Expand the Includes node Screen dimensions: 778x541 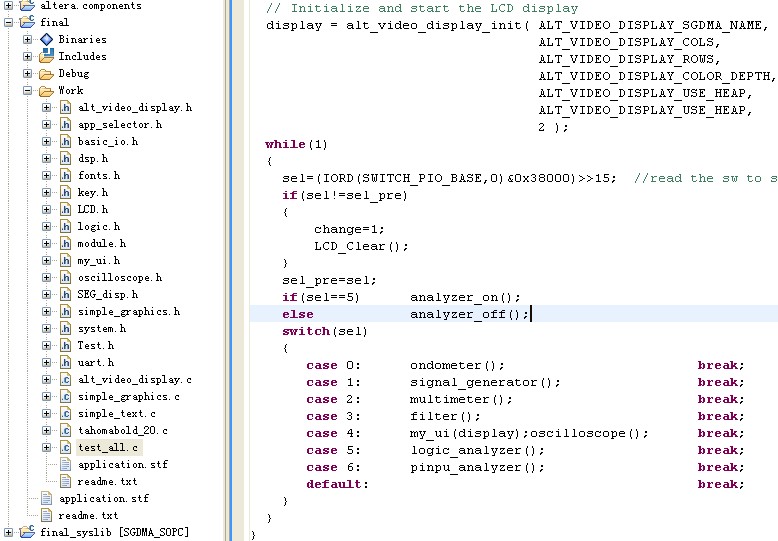point(27,56)
